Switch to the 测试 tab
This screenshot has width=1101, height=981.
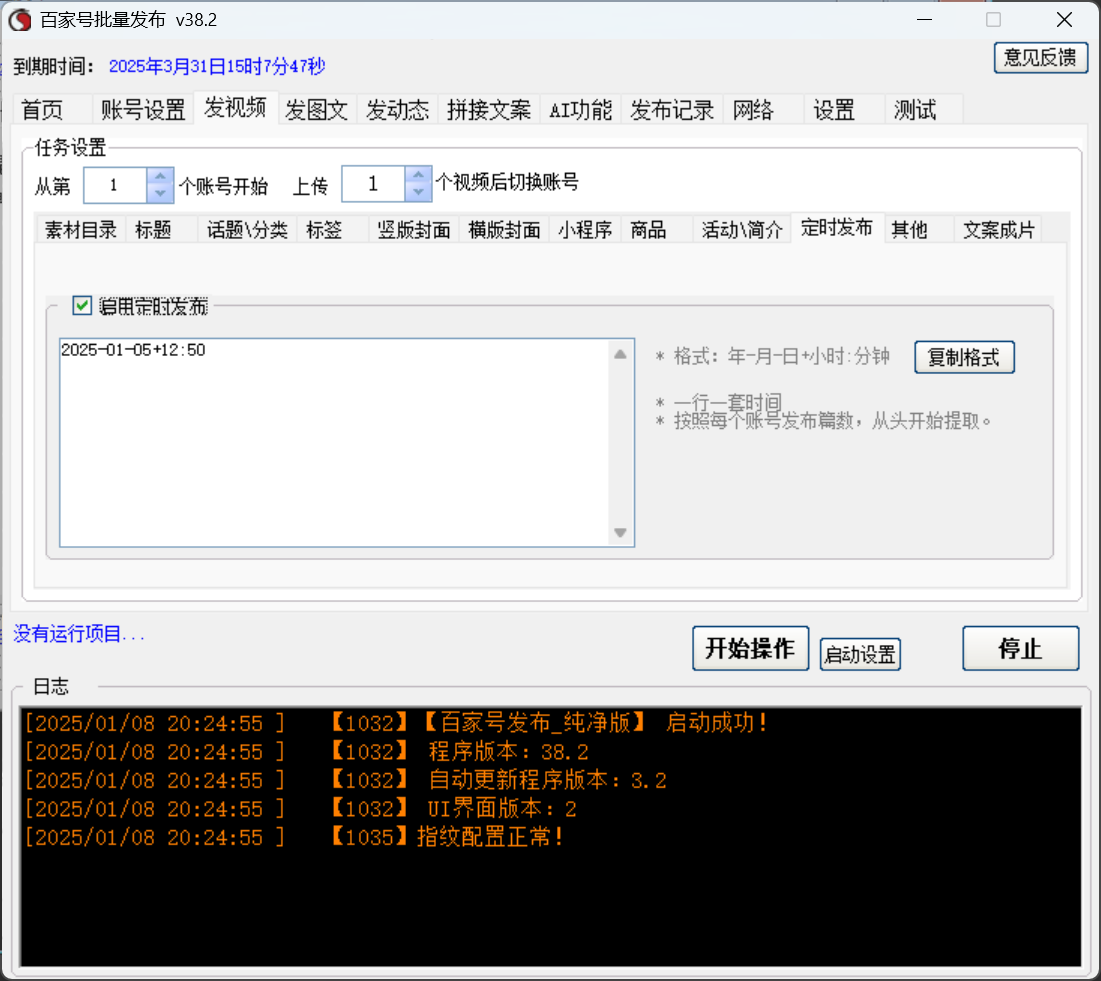click(923, 110)
